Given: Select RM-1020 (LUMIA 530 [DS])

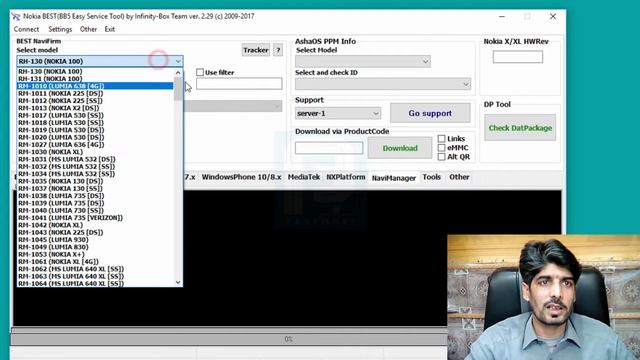Looking at the screenshot, I should tap(95, 138).
